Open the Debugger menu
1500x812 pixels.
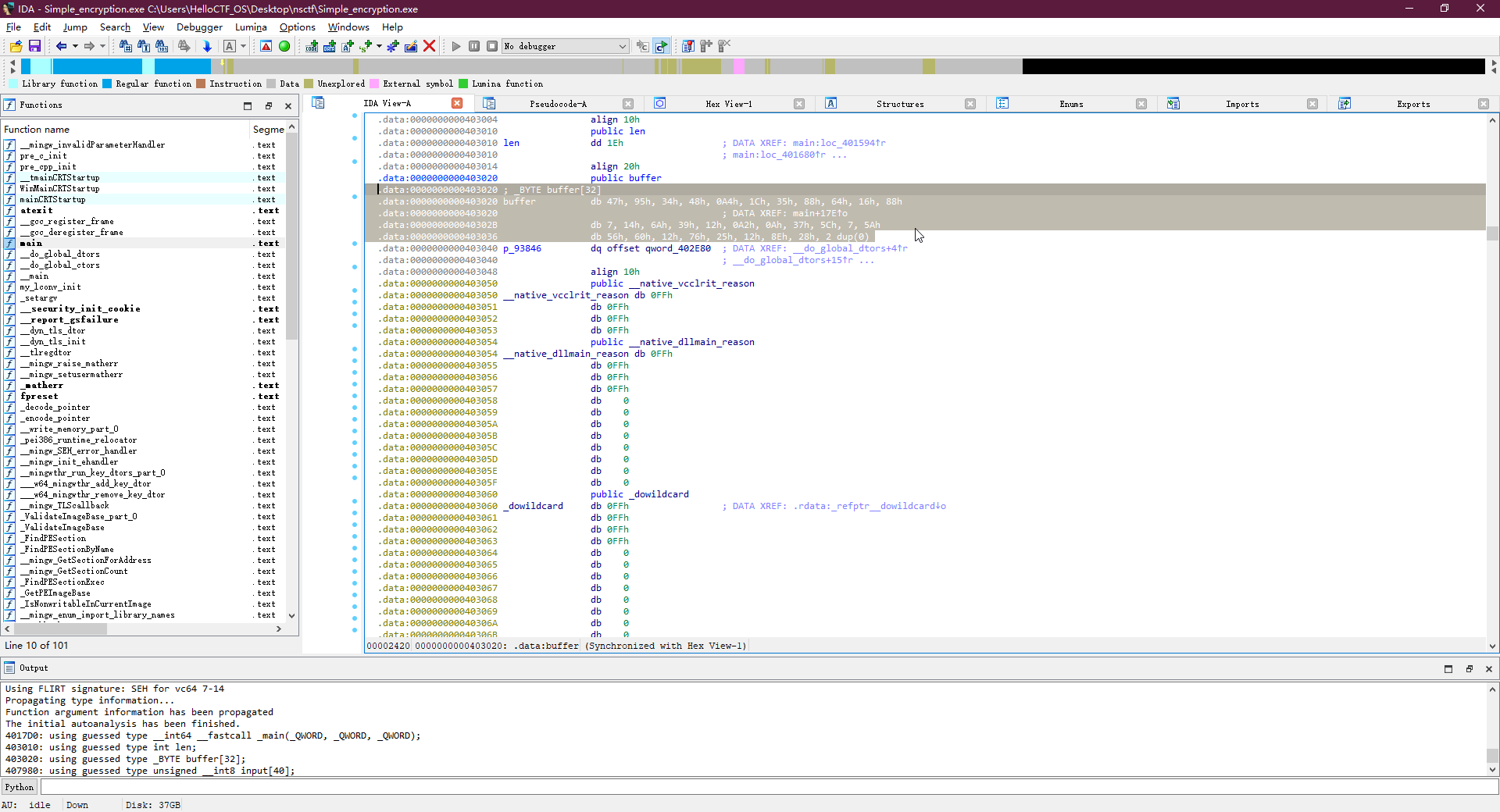pos(199,27)
